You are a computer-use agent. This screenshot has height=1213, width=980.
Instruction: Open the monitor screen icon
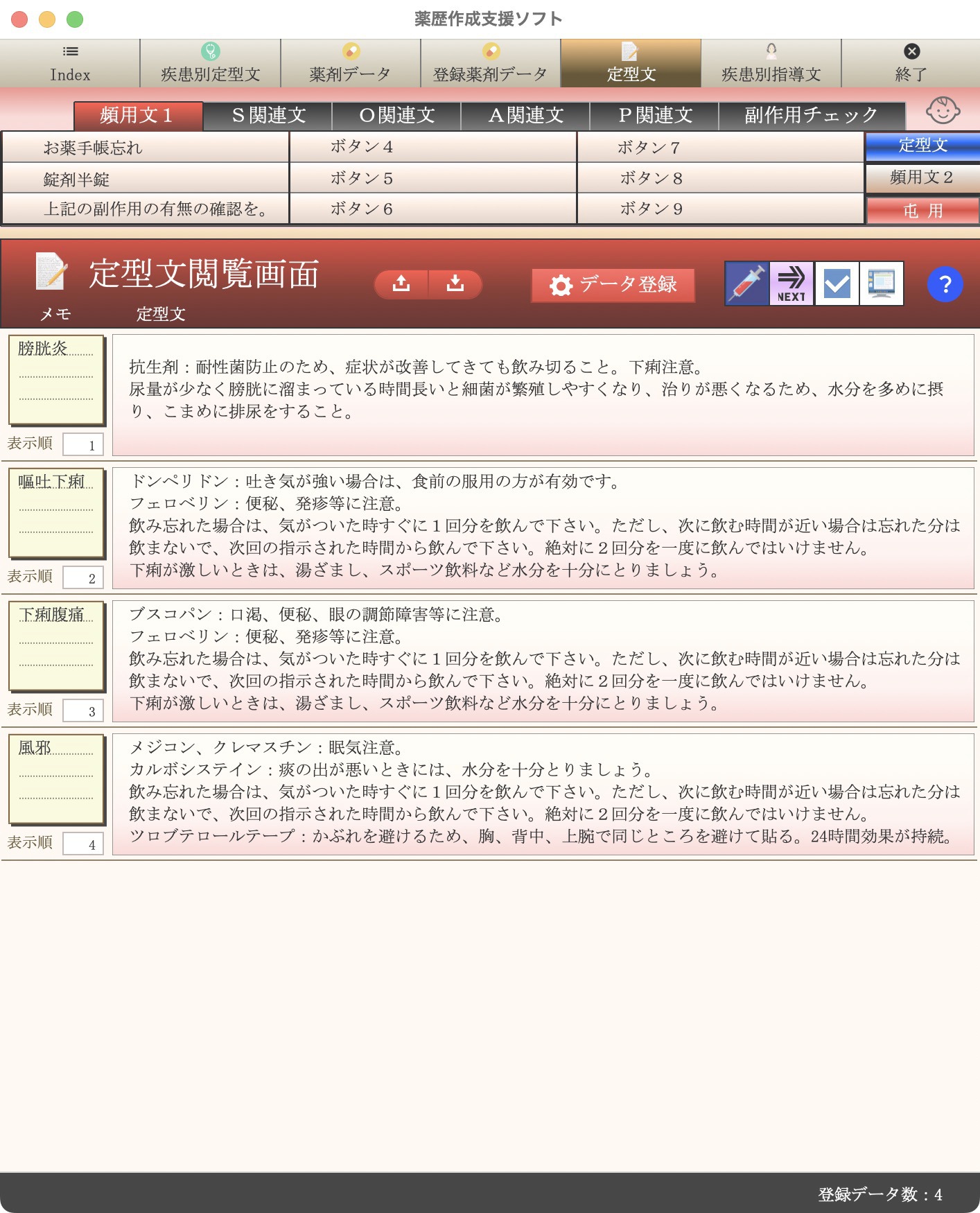[x=881, y=283]
